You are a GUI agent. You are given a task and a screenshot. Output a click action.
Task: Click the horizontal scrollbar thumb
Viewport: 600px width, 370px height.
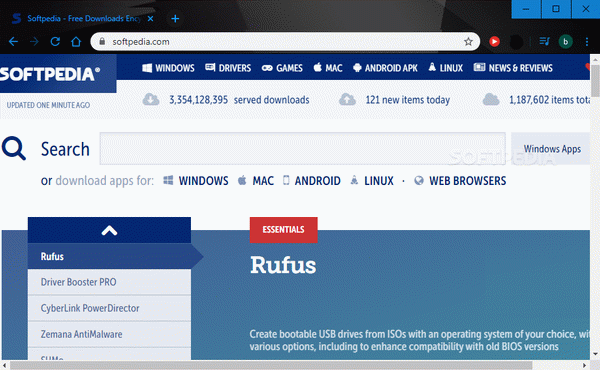271,365
